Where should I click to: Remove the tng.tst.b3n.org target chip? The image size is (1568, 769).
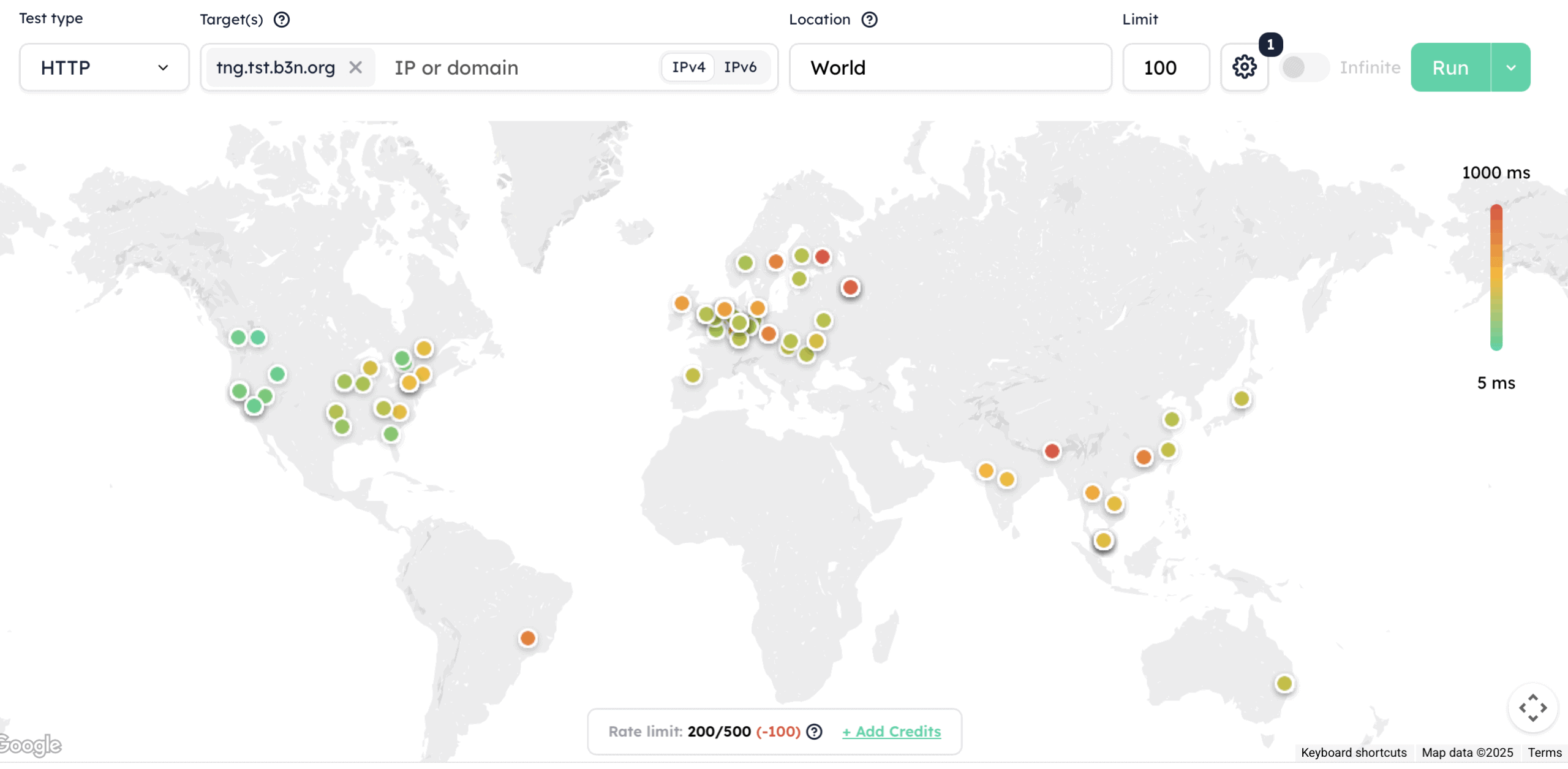(x=355, y=67)
